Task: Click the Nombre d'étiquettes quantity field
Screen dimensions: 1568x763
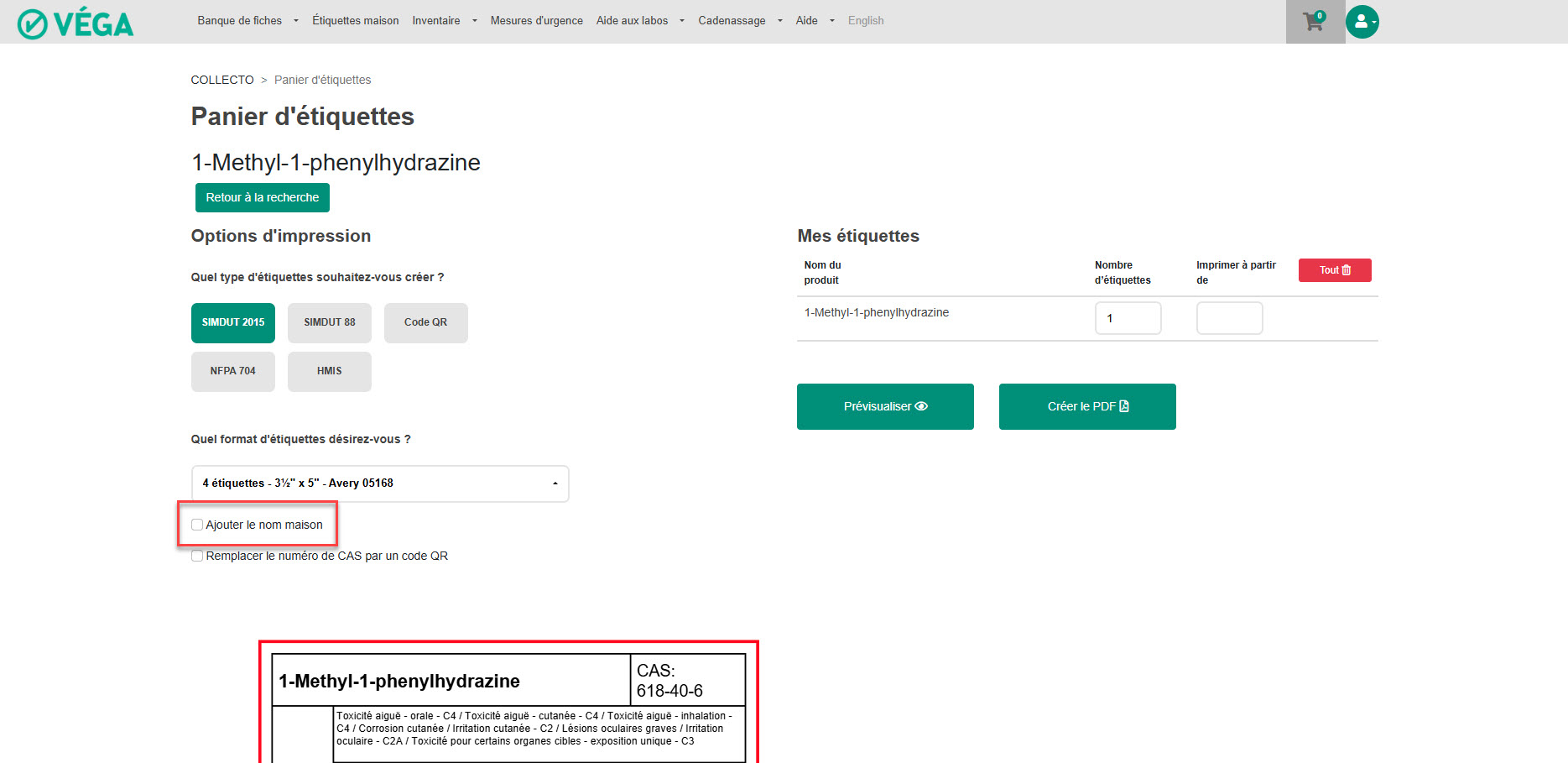Action: point(1127,318)
